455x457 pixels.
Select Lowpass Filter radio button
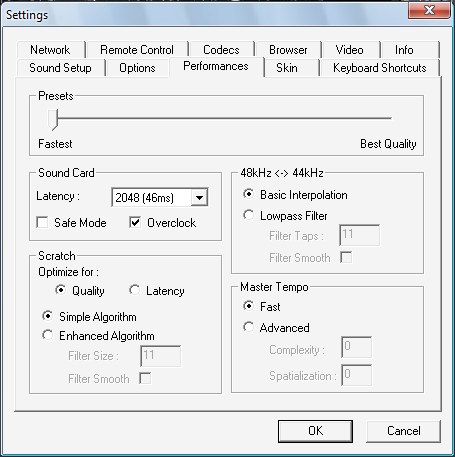pyautogui.click(x=248, y=215)
